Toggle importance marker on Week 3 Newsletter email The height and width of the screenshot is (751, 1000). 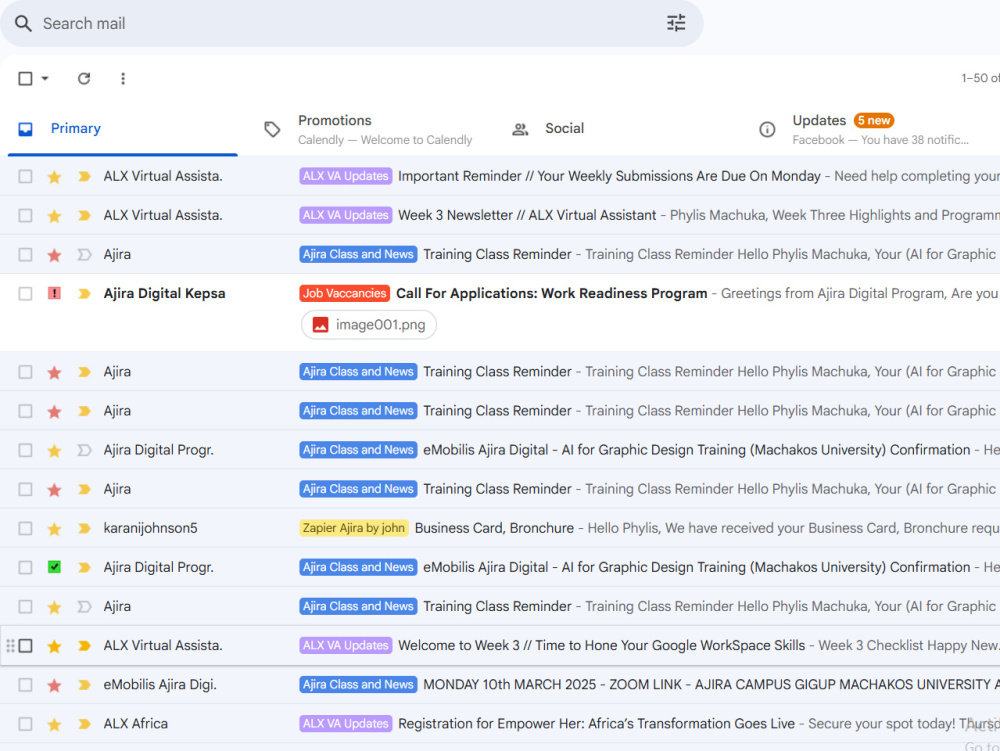coord(84,215)
